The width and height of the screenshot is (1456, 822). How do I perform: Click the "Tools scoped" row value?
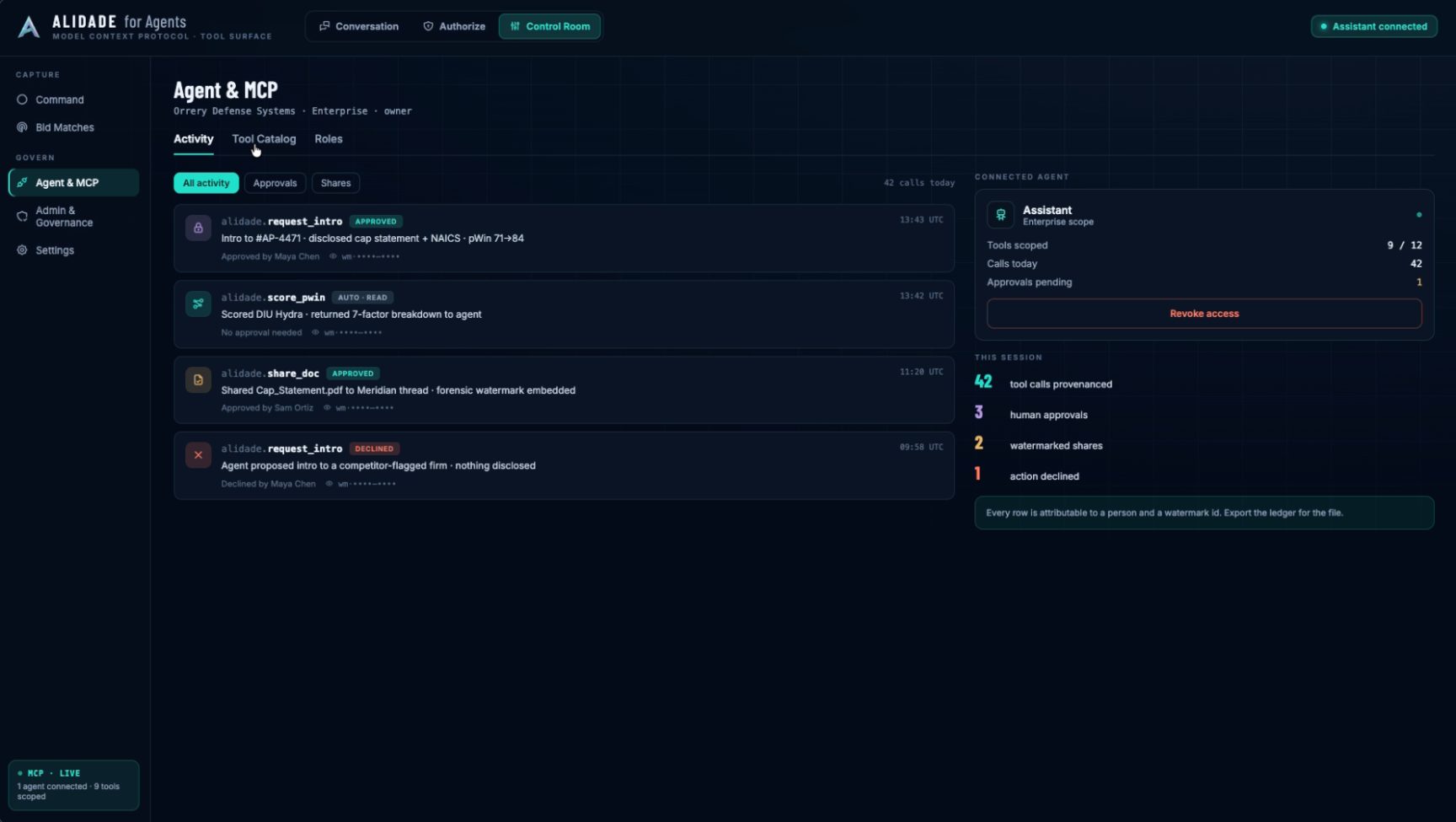coord(1405,245)
